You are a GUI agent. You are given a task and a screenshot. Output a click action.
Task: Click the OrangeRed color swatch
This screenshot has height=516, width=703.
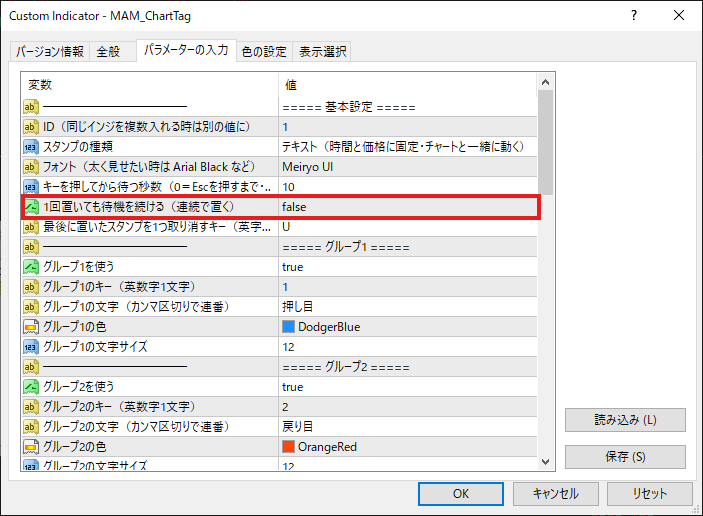(288, 447)
